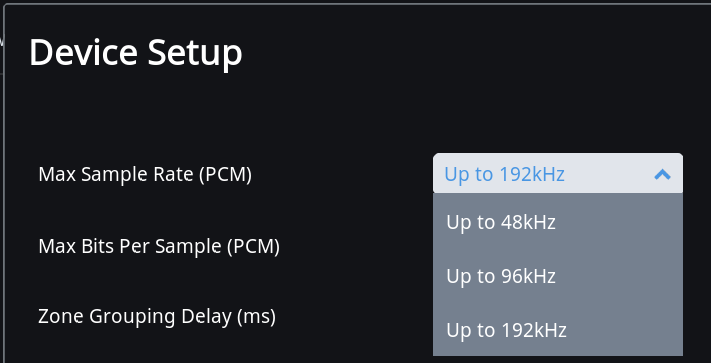Screen dimensions: 711x363
Task: Select the last entry in the sample rate list
Action: coord(558,330)
